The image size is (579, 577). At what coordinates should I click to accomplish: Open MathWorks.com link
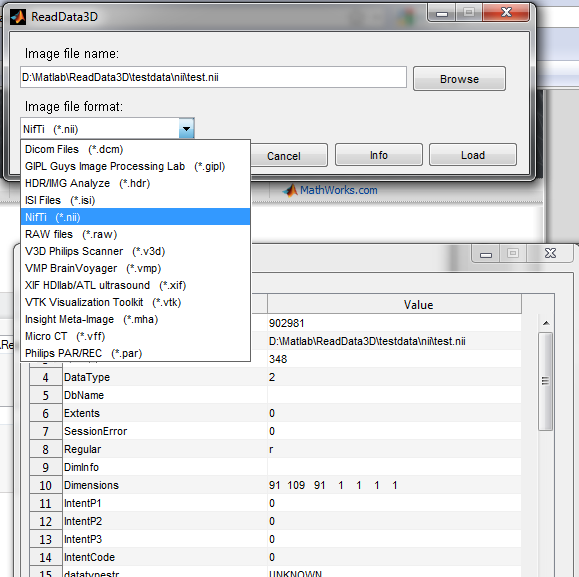tap(339, 190)
